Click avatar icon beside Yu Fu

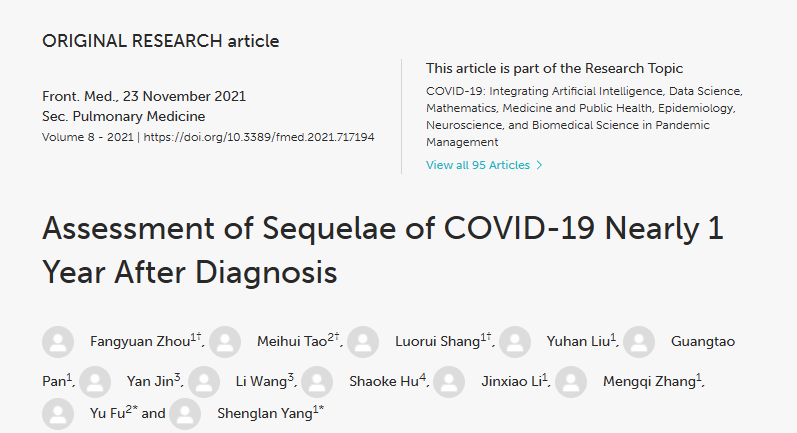coord(58,414)
